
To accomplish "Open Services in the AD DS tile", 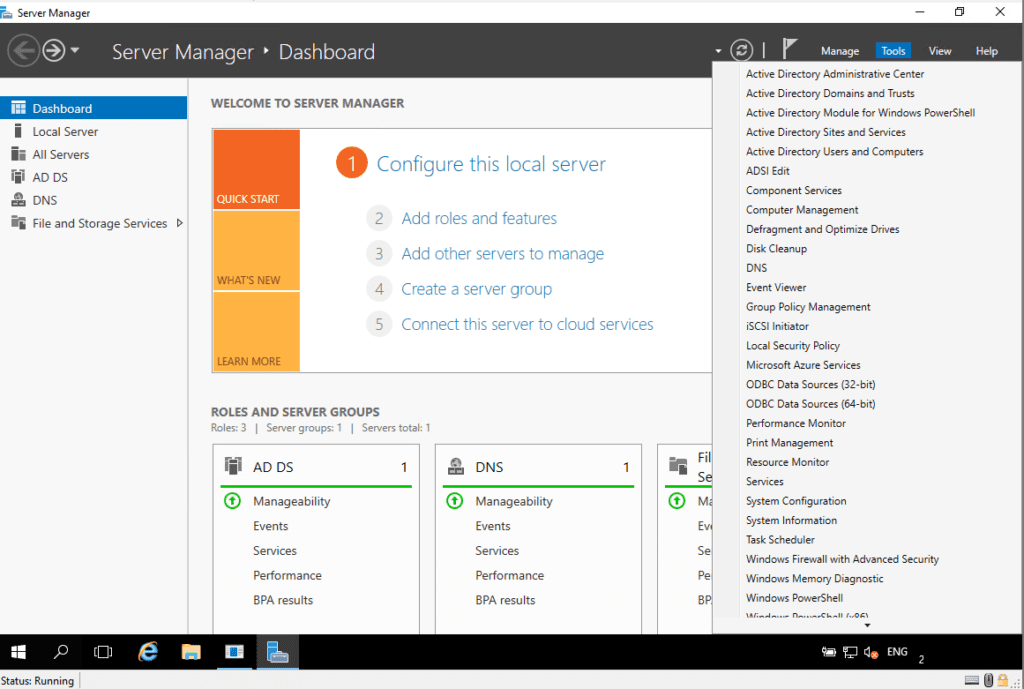I will coord(275,551).
